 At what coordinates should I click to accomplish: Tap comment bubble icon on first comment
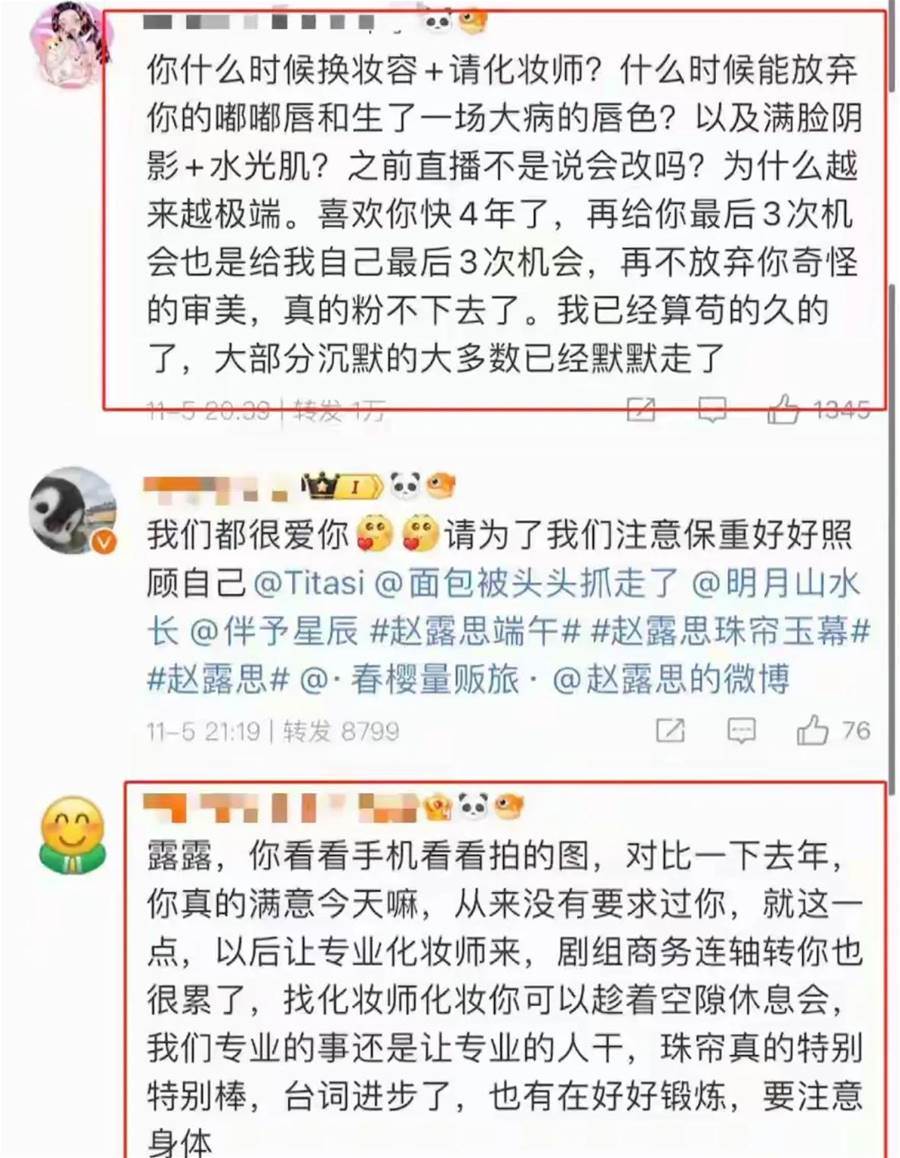coord(712,409)
